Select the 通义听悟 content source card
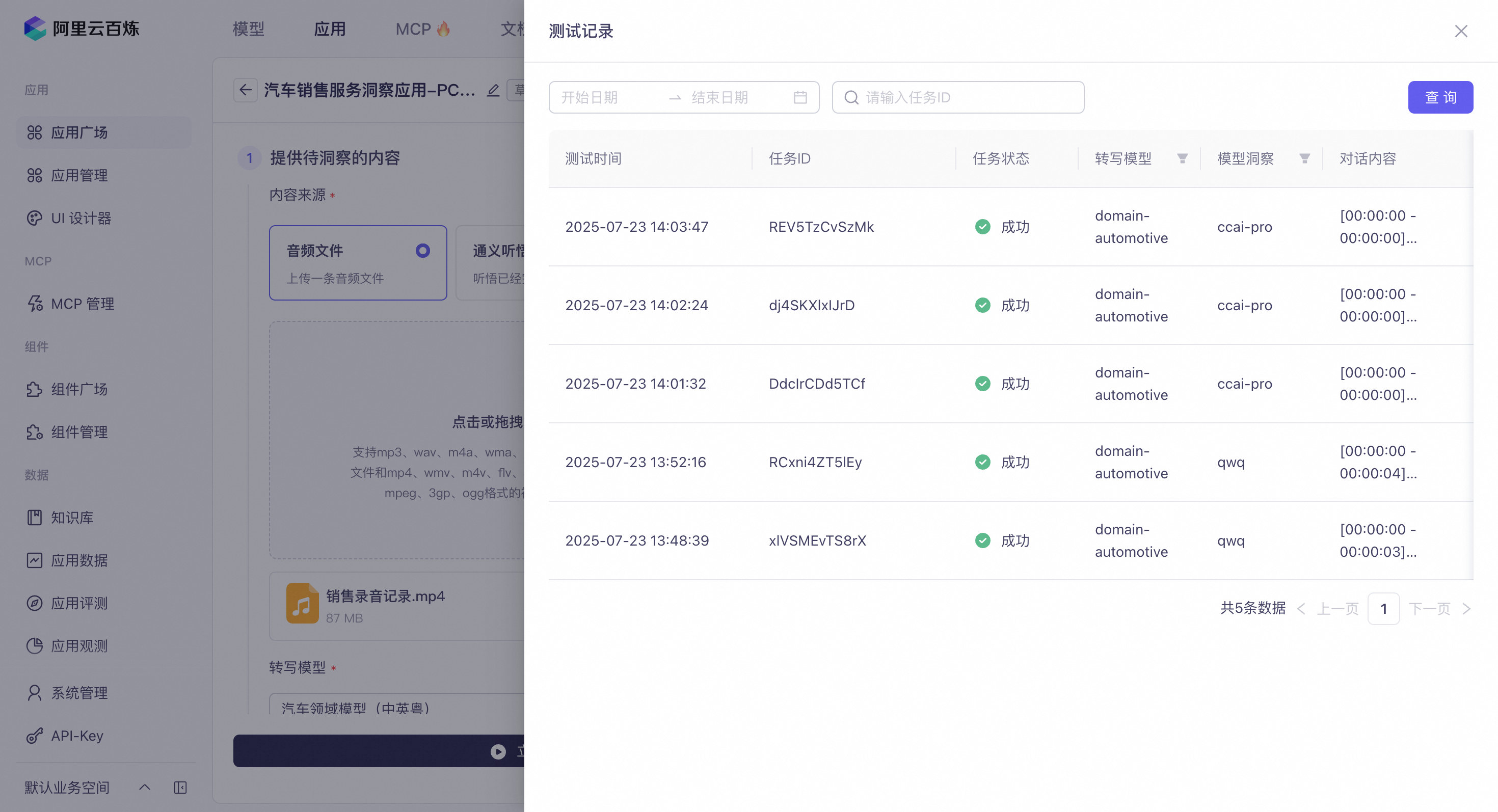This screenshot has width=1498, height=812. click(490, 263)
